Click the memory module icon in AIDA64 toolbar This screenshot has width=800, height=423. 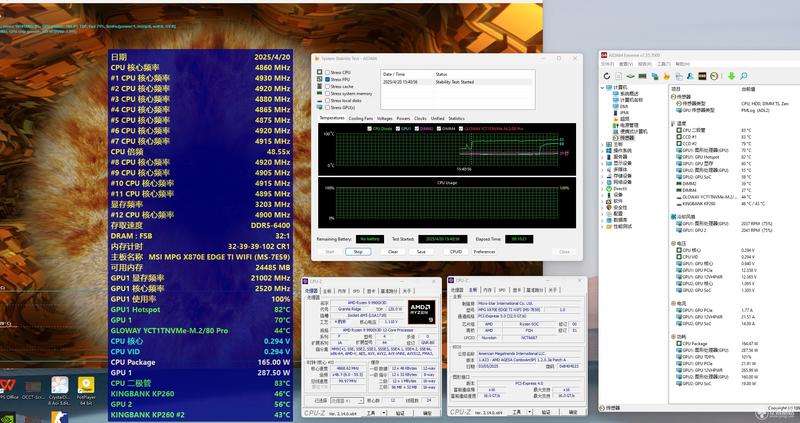point(642,76)
